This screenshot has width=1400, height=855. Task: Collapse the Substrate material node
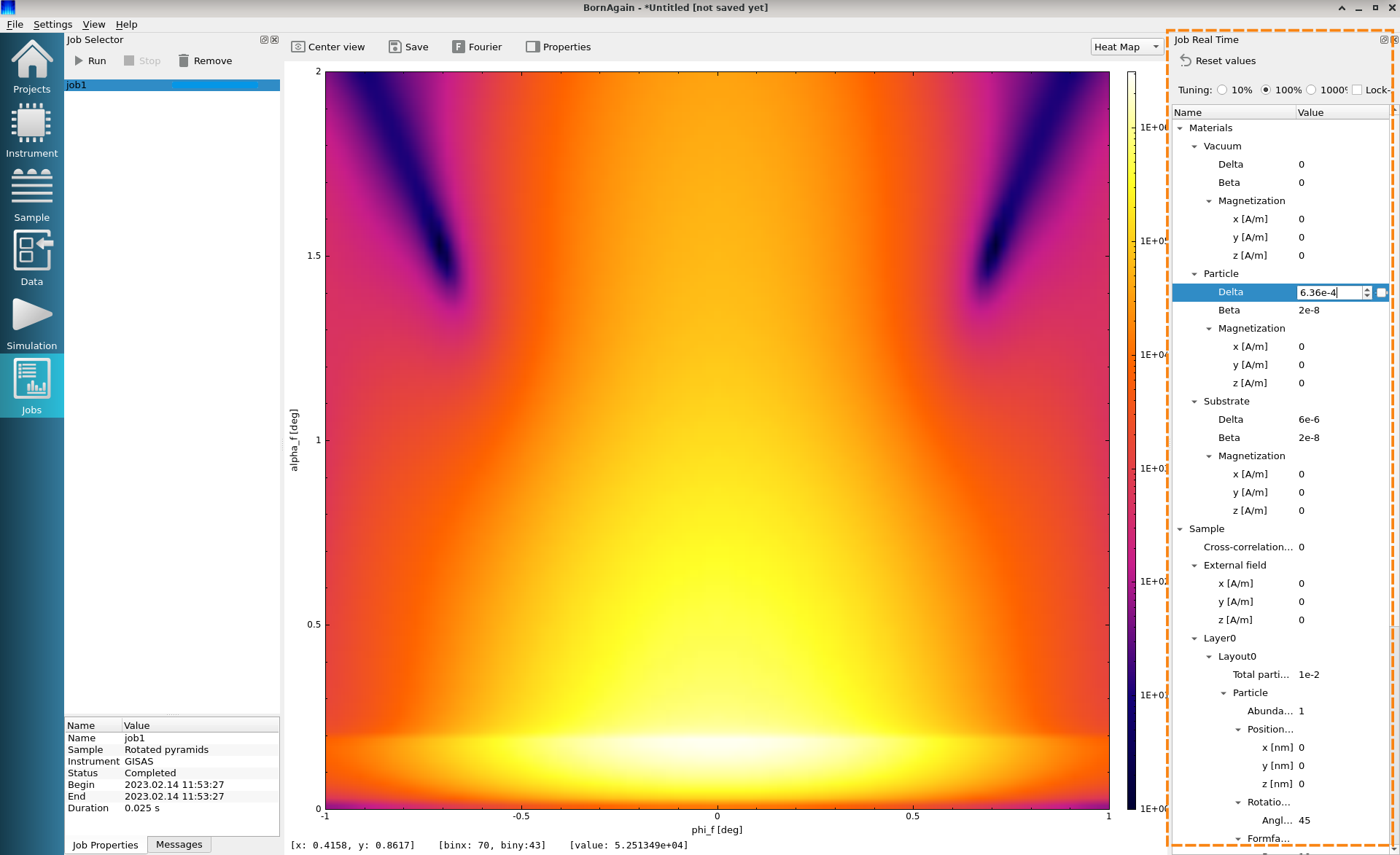coord(1194,402)
